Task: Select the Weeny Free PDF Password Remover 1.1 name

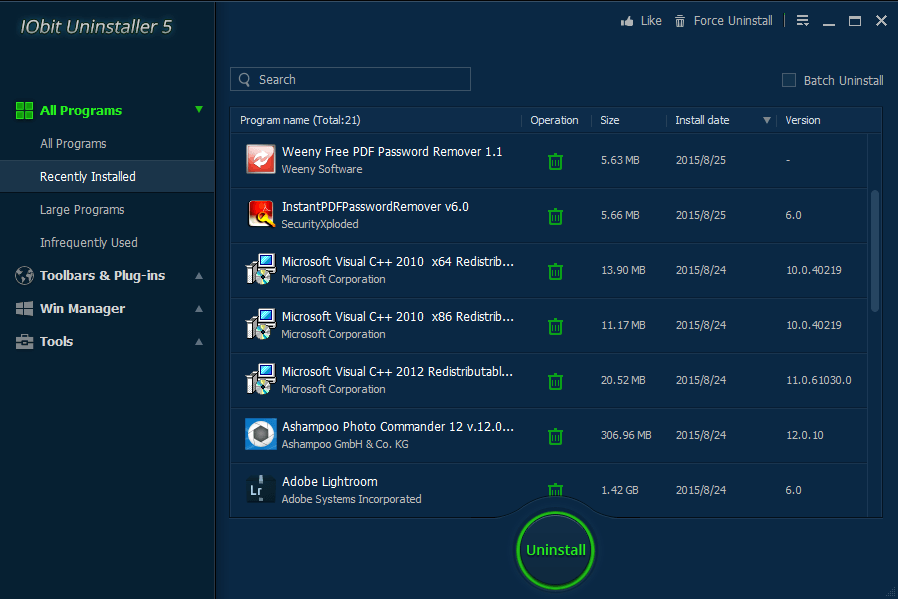Action: pos(392,152)
